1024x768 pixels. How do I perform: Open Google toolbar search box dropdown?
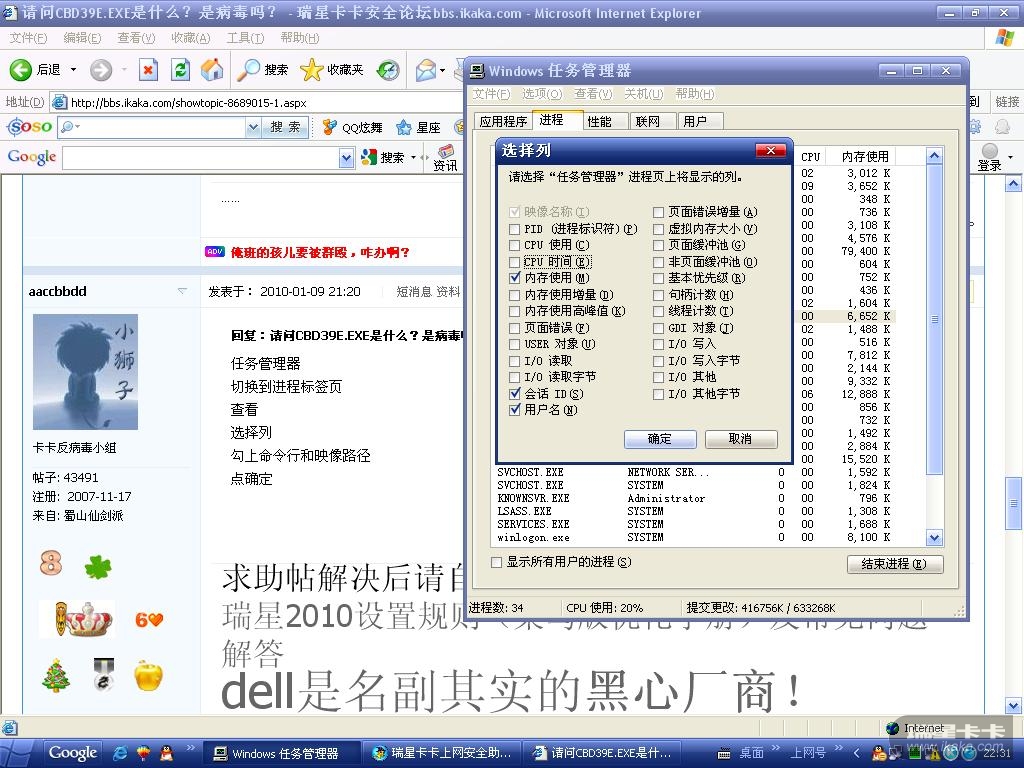(x=346, y=157)
